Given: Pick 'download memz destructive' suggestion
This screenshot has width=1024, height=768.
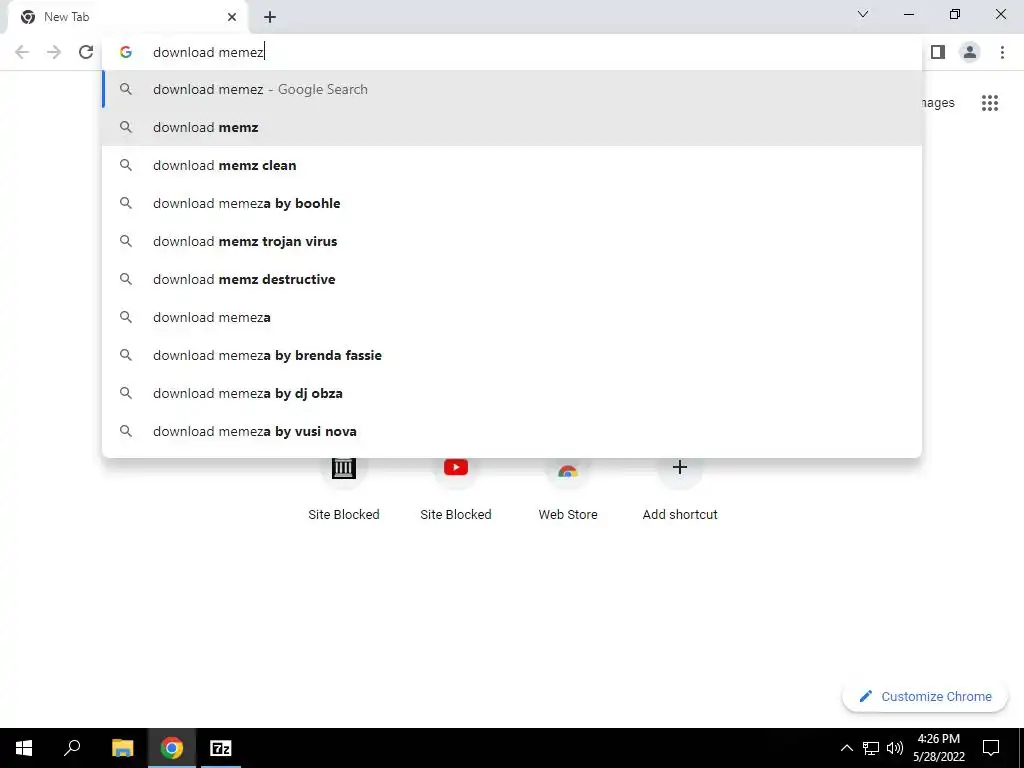Looking at the screenshot, I should click(x=512, y=279).
